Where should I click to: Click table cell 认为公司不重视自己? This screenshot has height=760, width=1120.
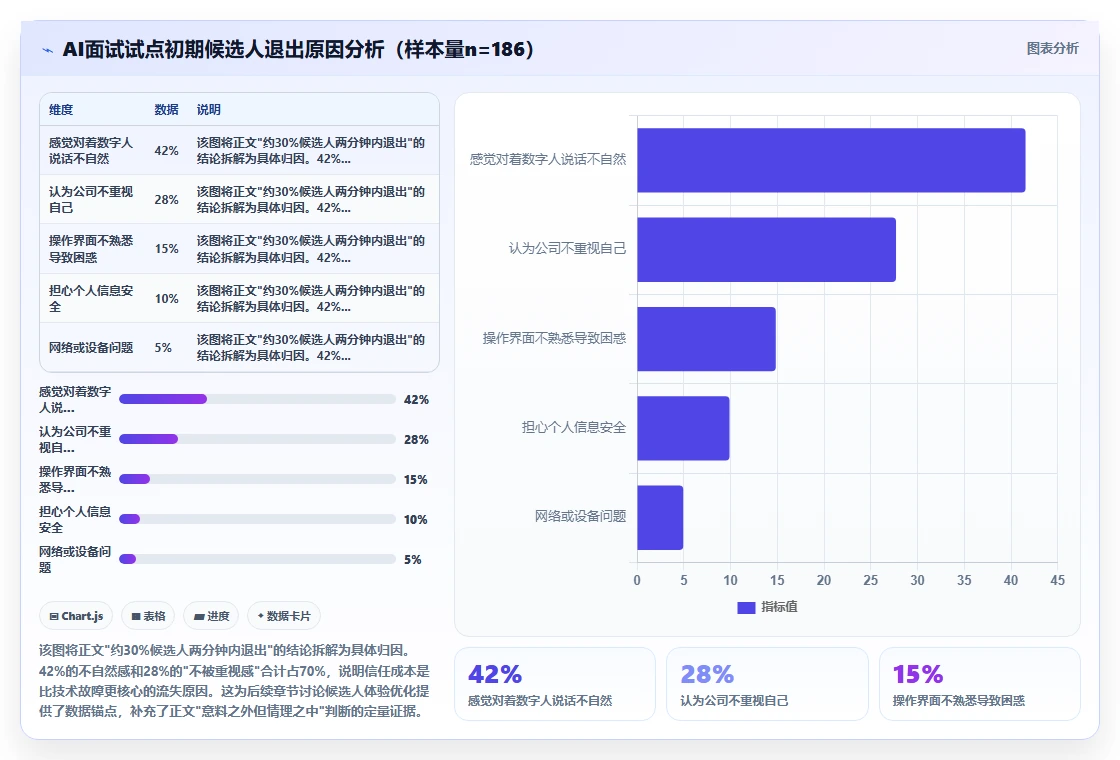pyautogui.click(x=91, y=199)
